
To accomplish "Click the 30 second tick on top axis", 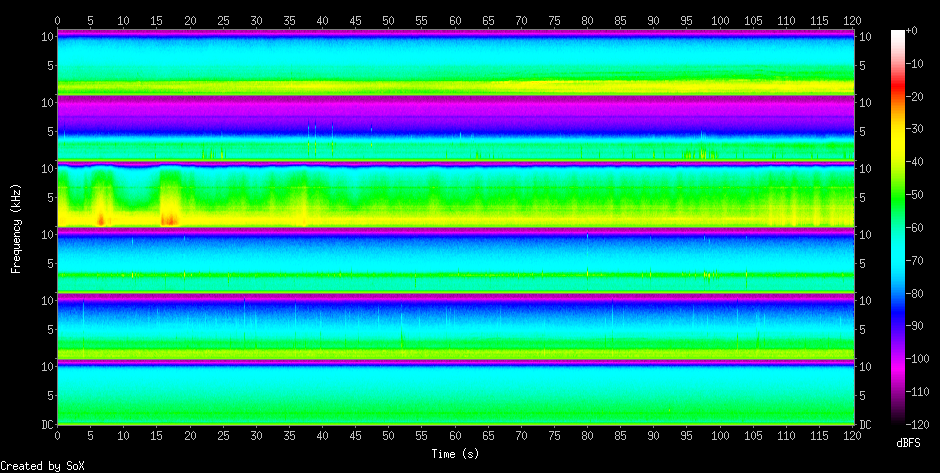I will tap(256, 20).
